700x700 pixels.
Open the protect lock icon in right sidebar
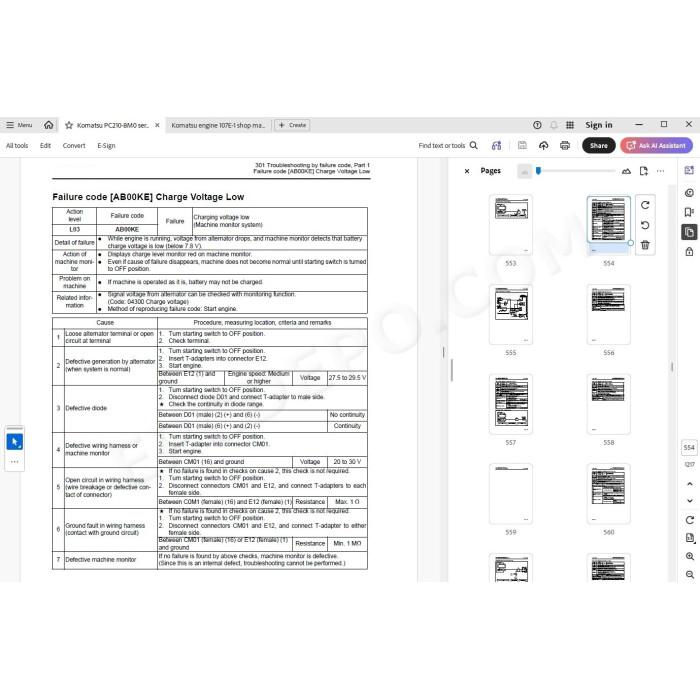click(689, 251)
